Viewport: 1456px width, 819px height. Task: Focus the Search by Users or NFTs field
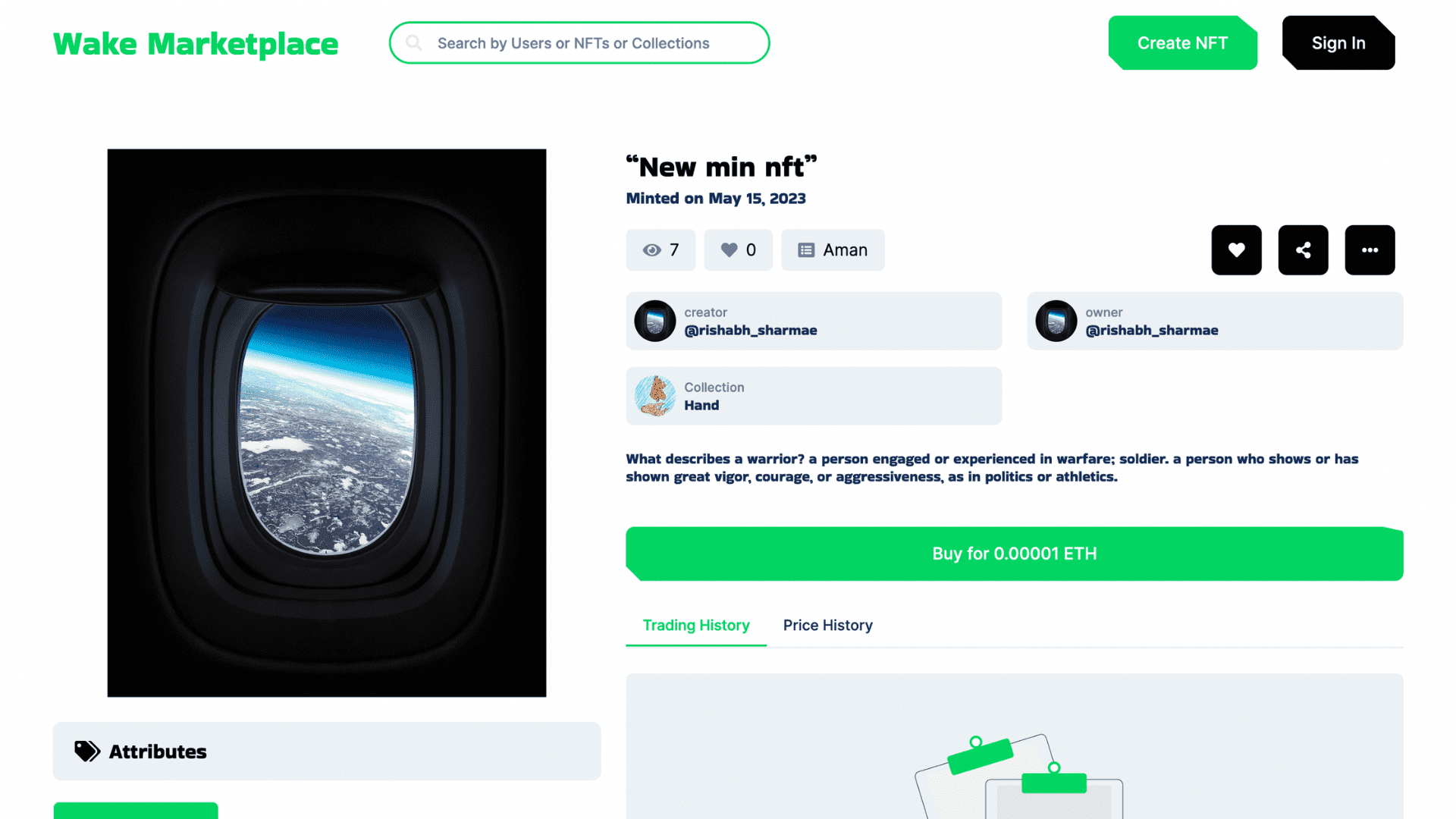click(x=579, y=43)
